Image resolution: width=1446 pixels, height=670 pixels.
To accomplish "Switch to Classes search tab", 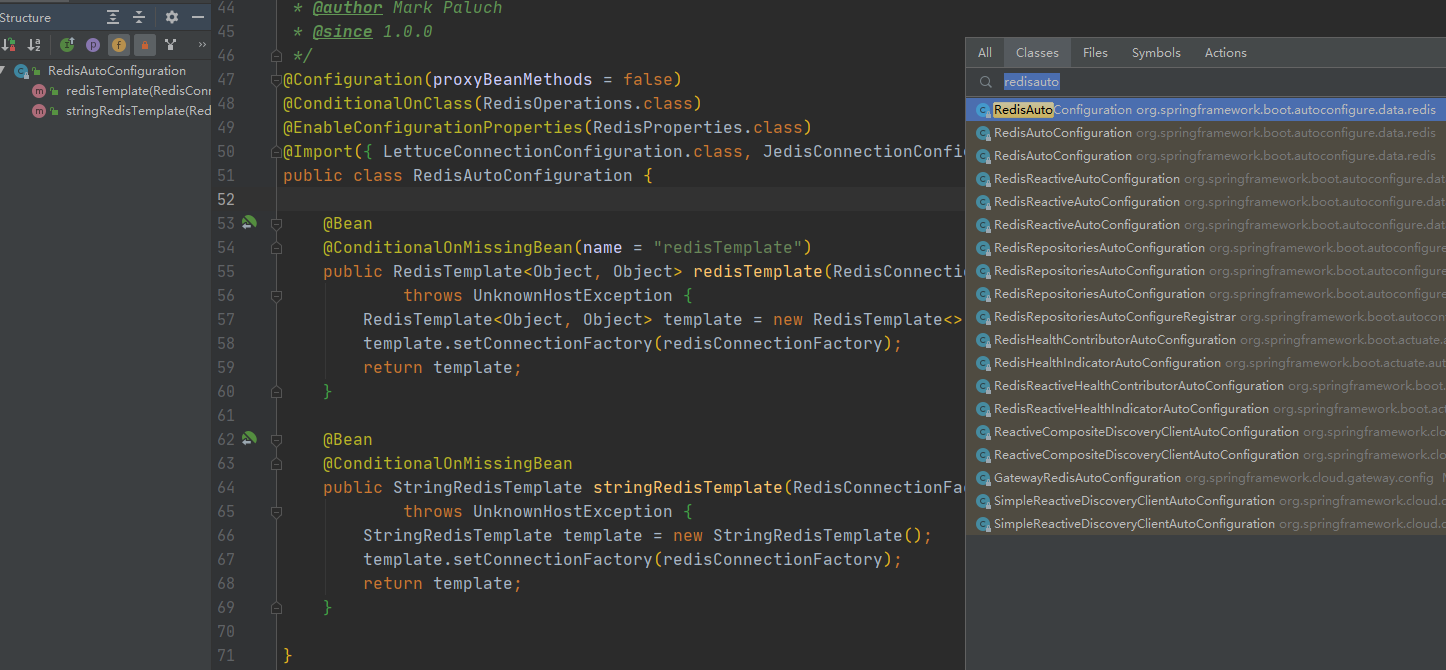I will (x=1037, y=53).
